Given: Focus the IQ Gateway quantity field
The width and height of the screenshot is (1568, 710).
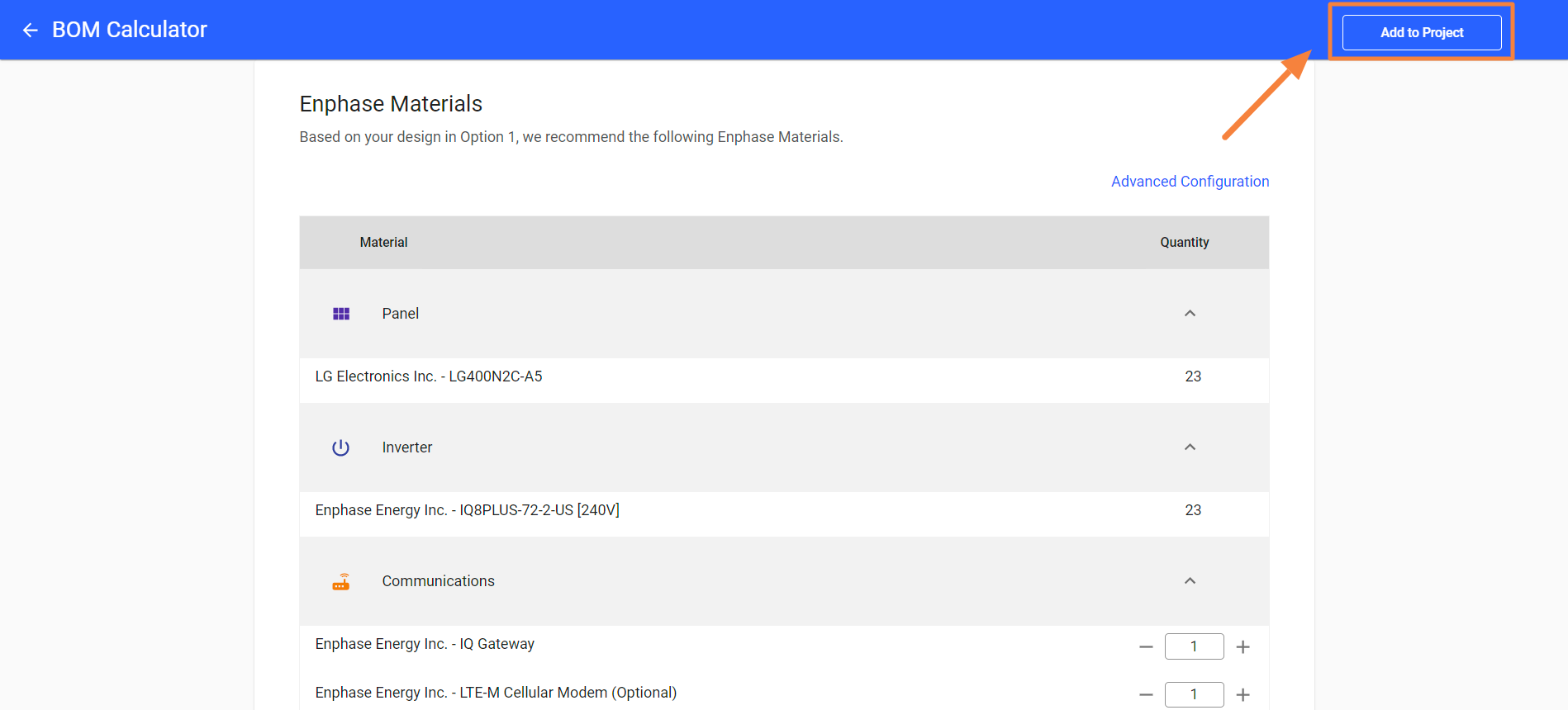Looking at the screenshot, I should [x=1194, y=646].
